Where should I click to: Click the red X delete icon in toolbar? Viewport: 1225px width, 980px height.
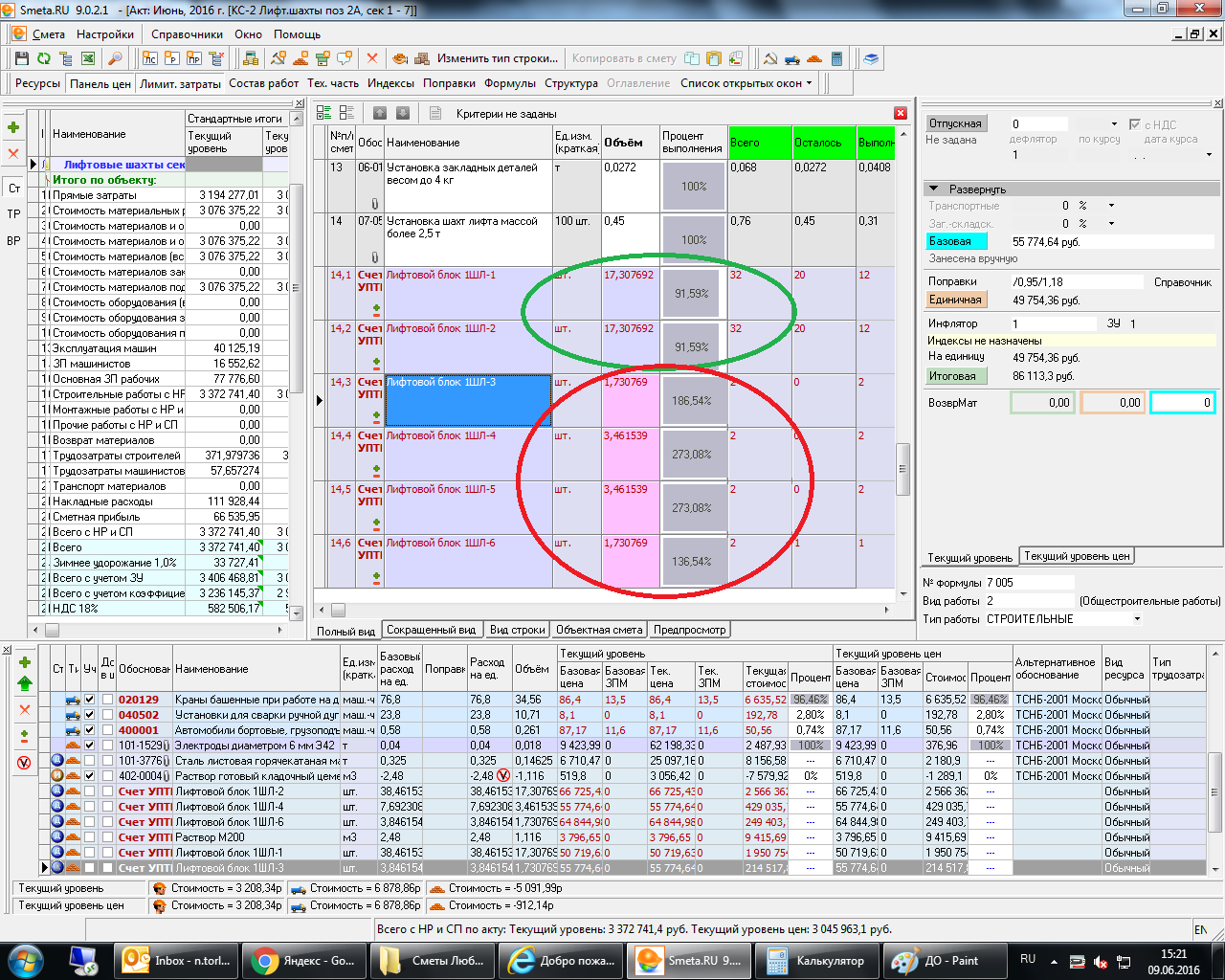click(x=372, y=58)
